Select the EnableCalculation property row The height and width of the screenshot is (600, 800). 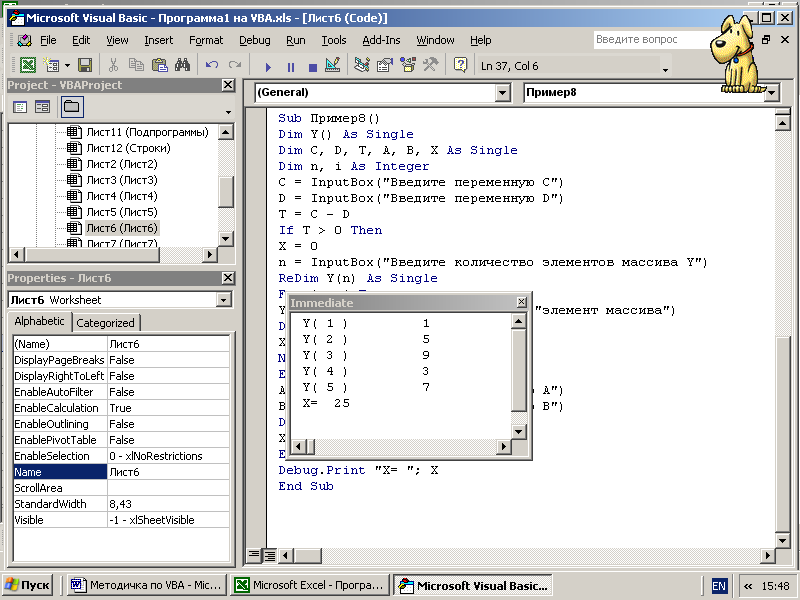click(121, 408)
